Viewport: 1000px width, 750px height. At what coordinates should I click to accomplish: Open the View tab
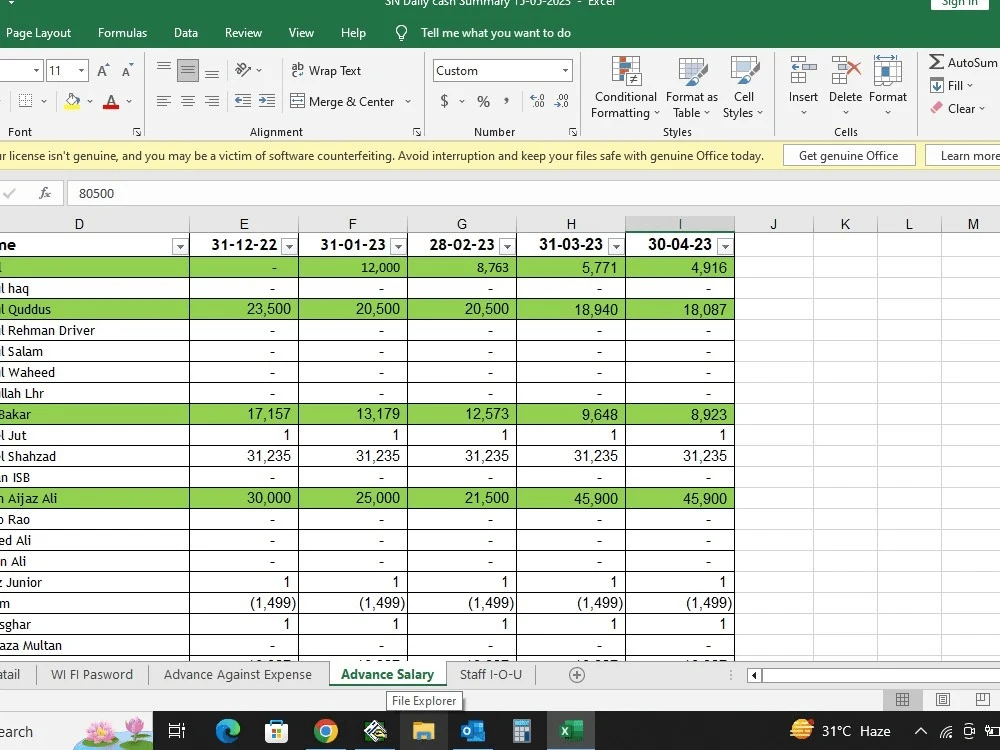pyautogui.click(x=301, y=33)
